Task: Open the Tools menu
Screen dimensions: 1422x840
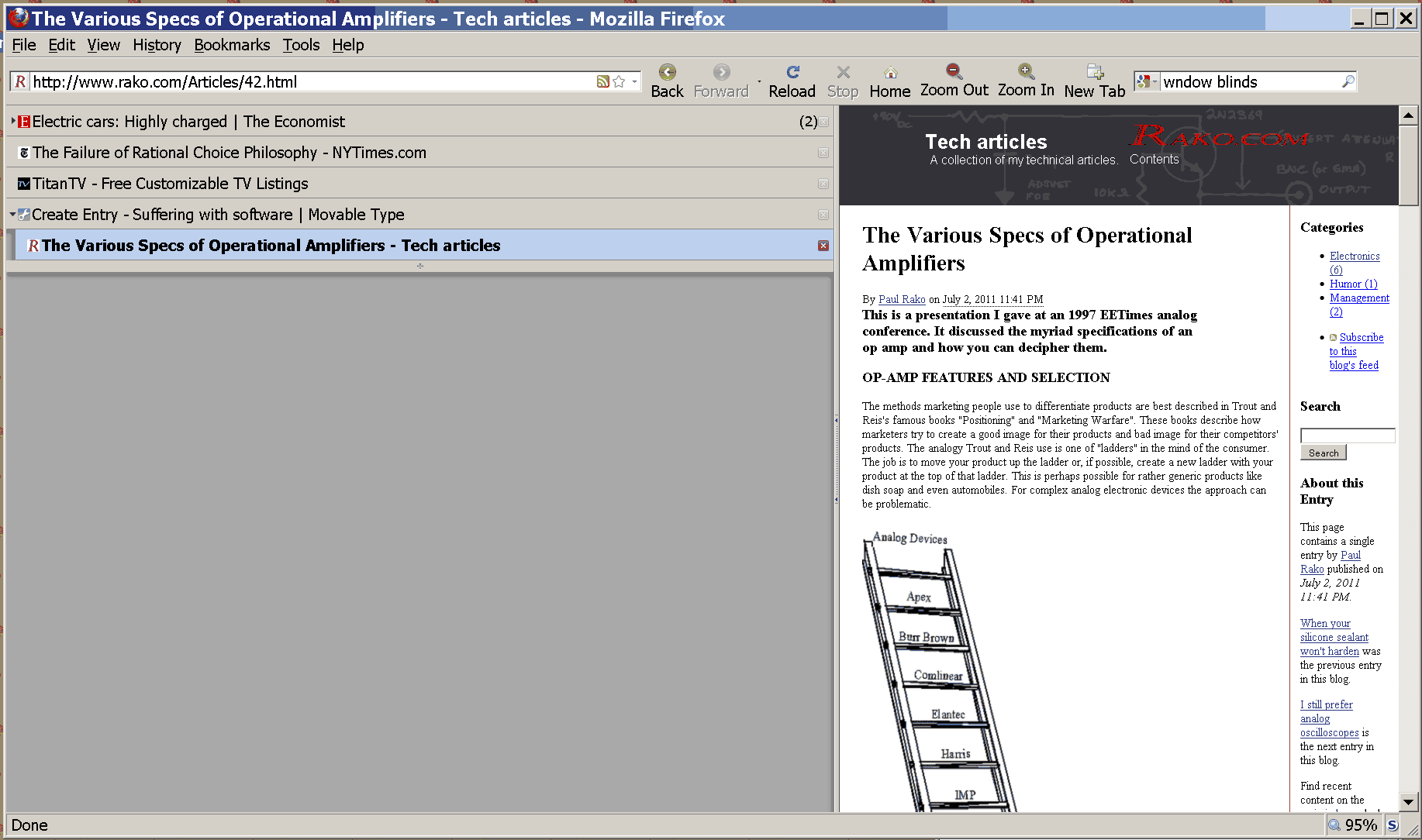Action: click(x=301, y=45)
